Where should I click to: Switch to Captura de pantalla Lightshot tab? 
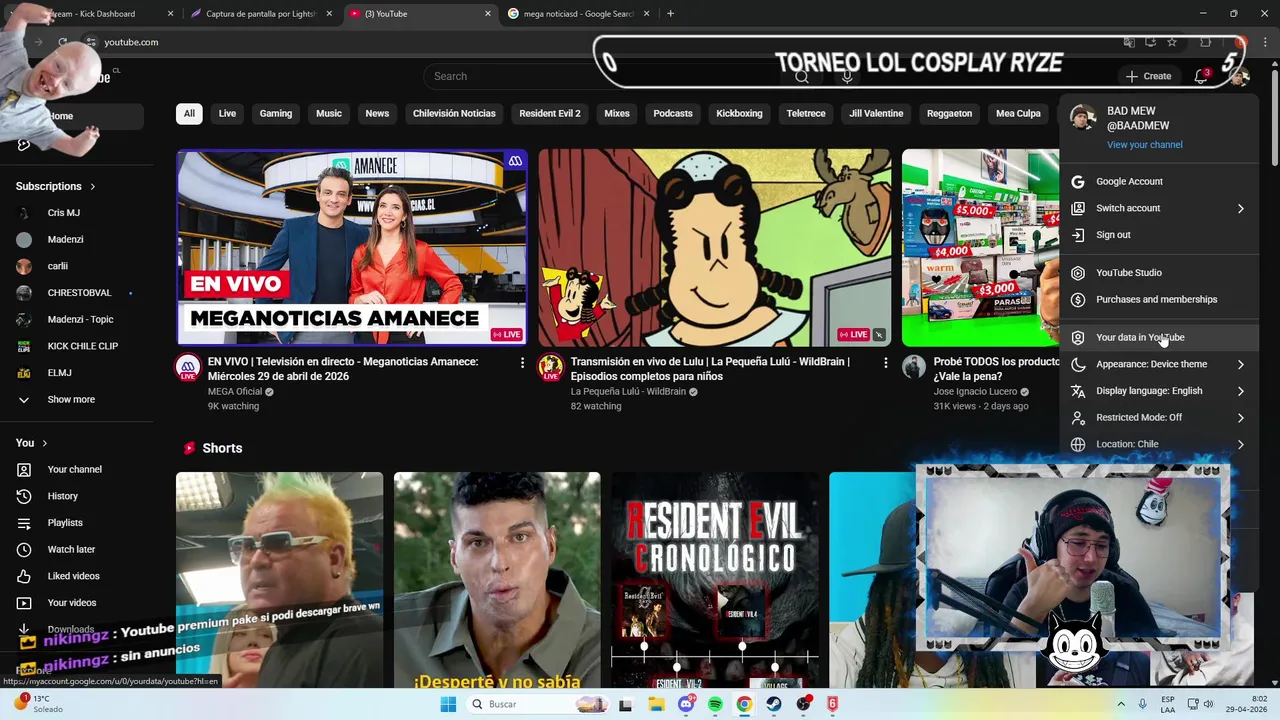261,14
